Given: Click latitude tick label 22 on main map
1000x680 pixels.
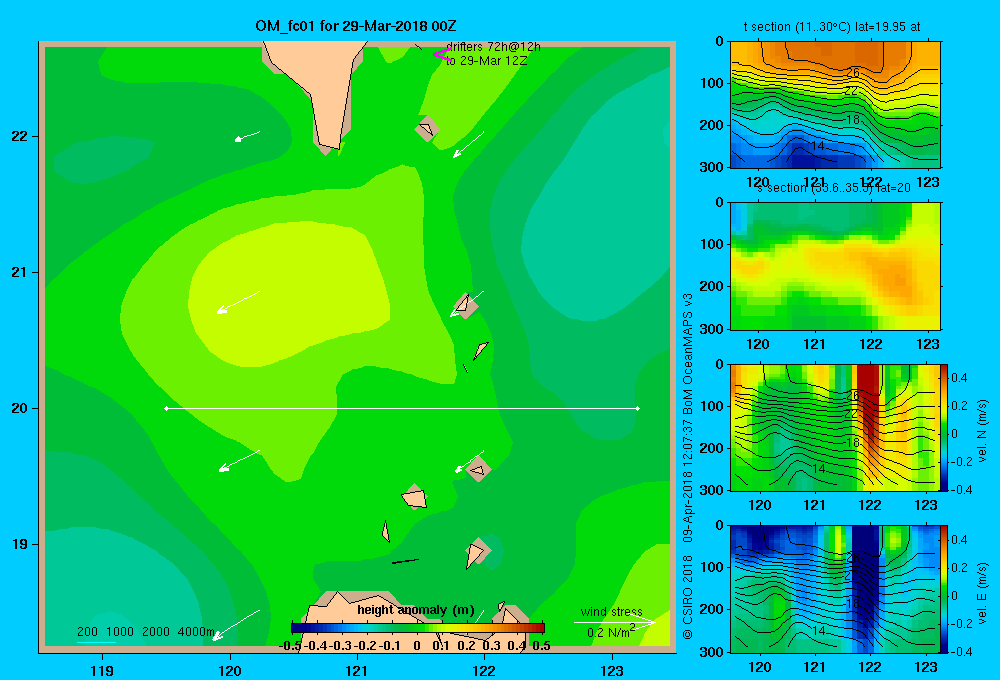Looking at the screenshot, I should (x=20, y=136).
